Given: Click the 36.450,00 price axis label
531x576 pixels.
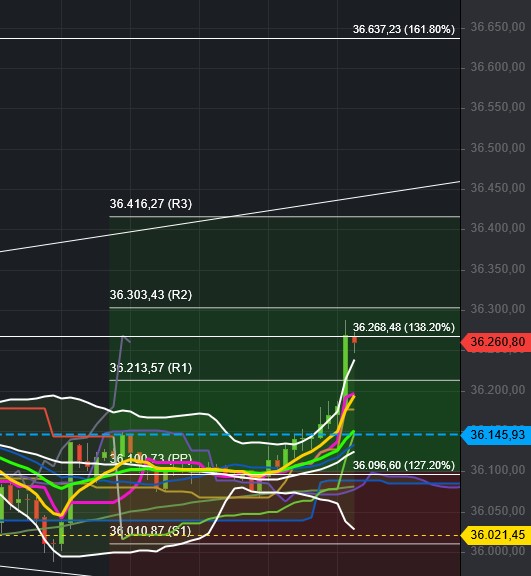Looking at the screenshot, I should pyautogui.click(x=498, y=188).
